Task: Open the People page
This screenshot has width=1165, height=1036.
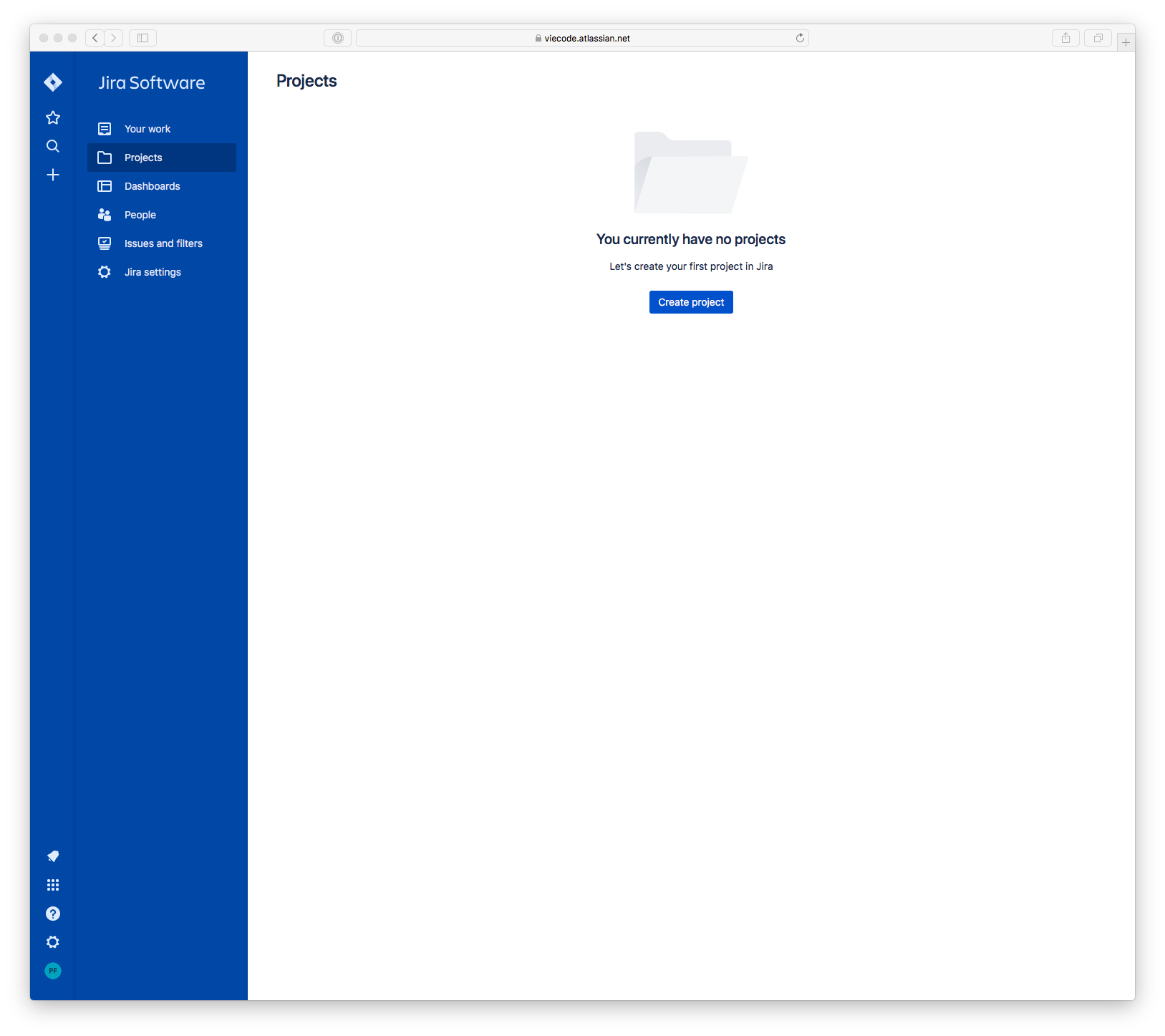Action: (x=140, y=215)
